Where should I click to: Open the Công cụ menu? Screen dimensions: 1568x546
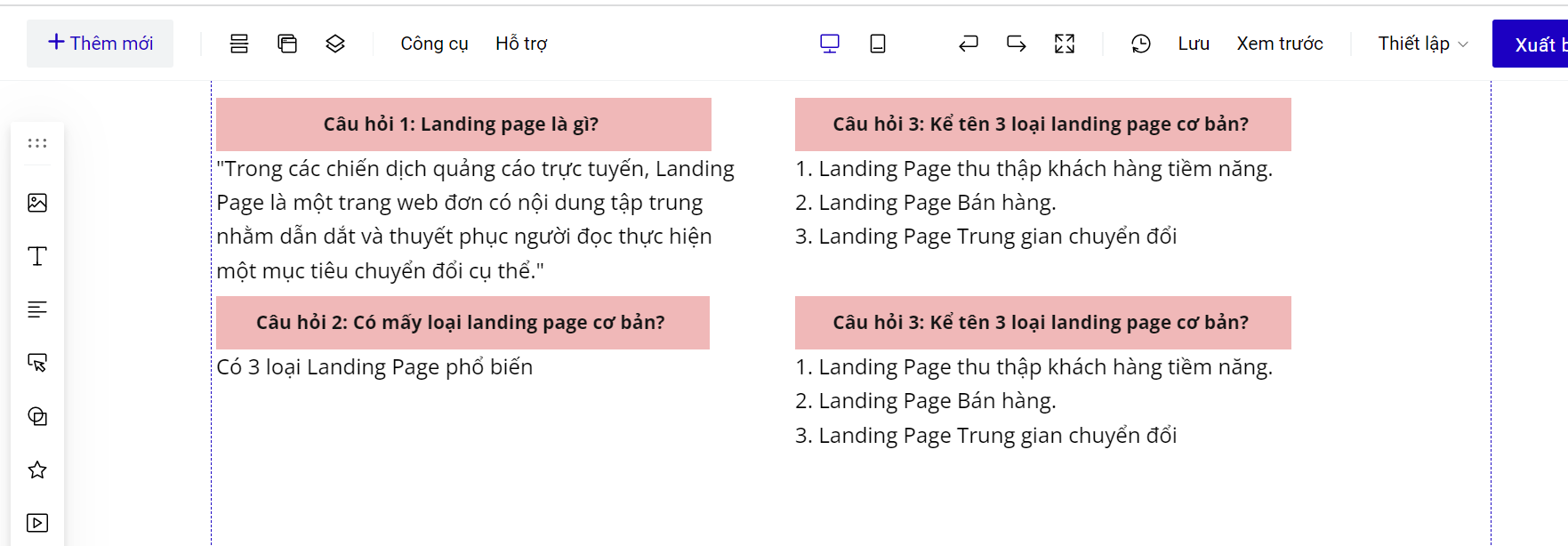[434, 44]
